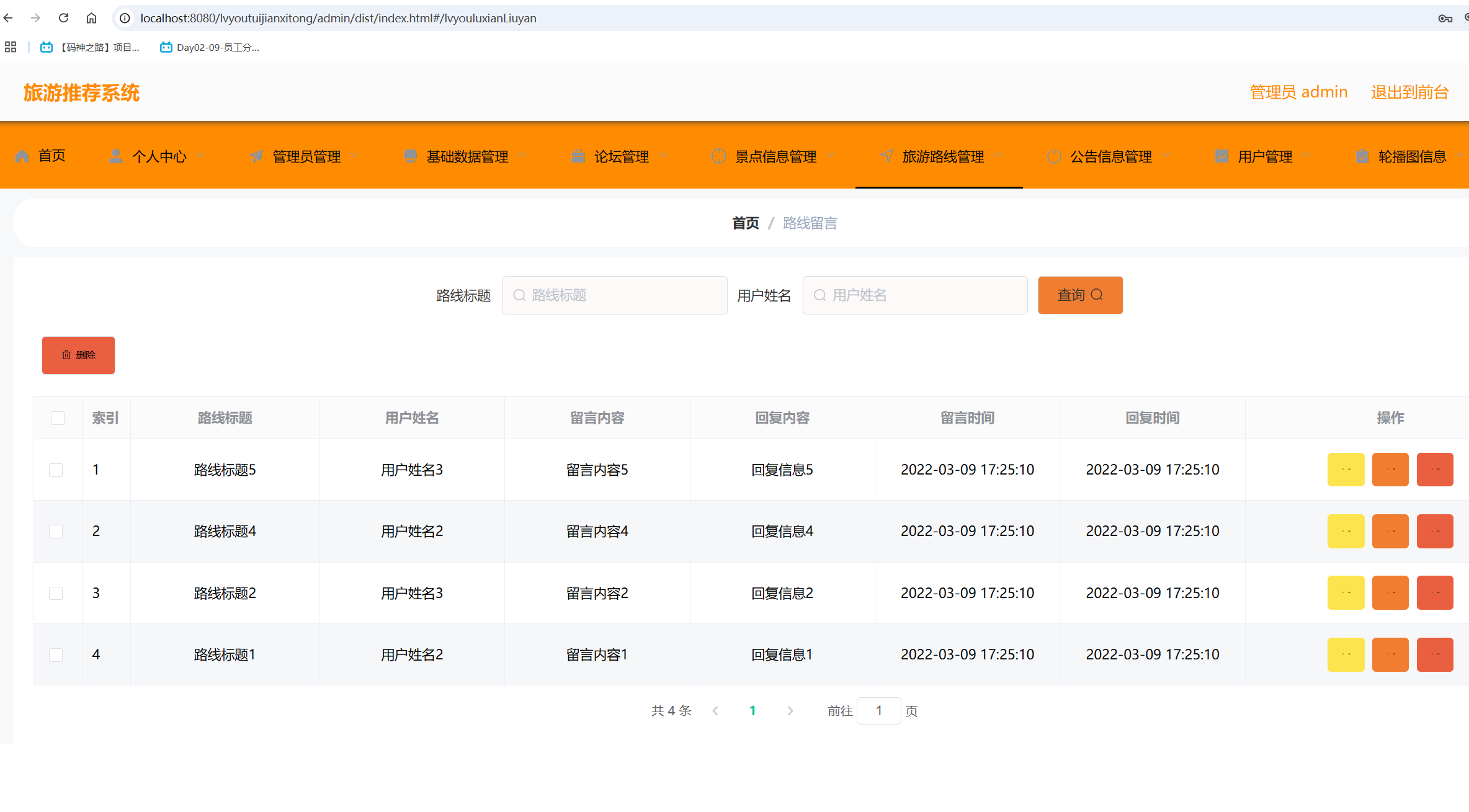Check the checkbox for row 路线标题5

coord(56,470)
